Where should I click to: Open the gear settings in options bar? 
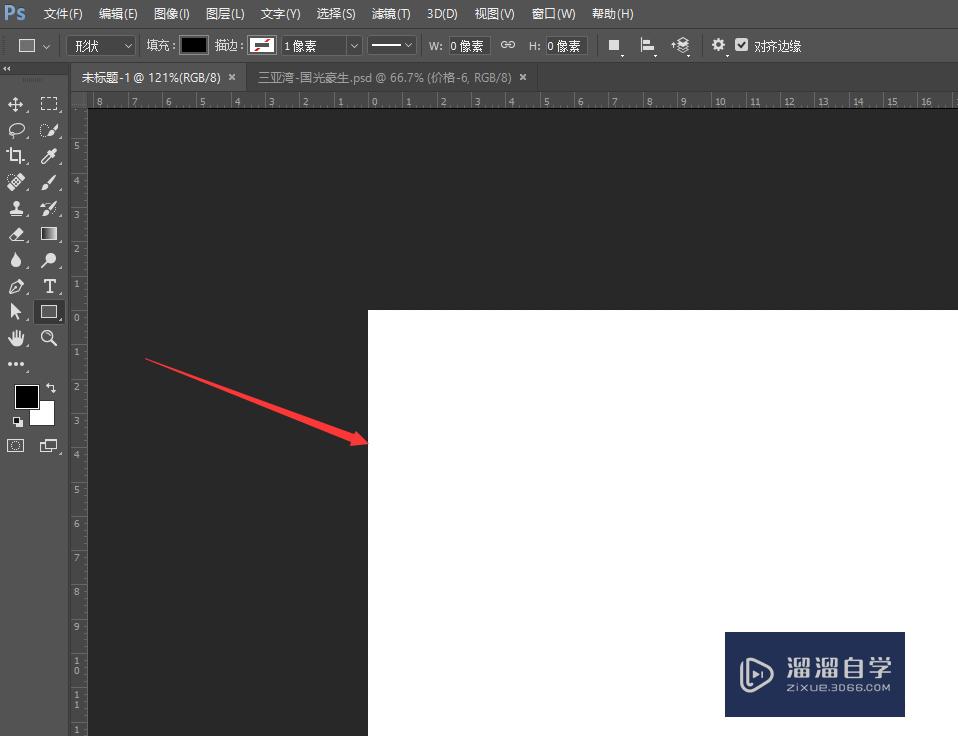point(718,45)
